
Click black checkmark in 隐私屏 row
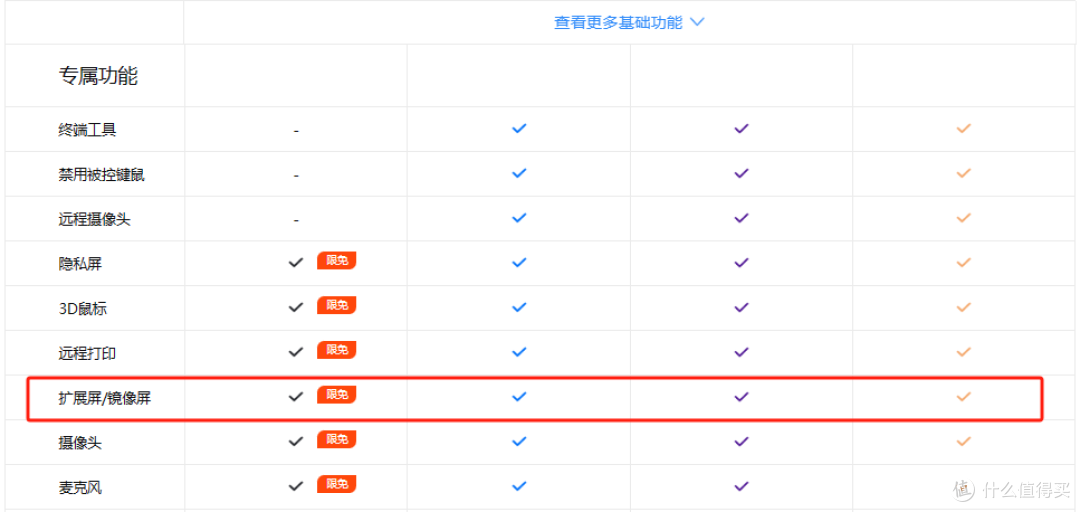pyautogui.click(x=296, y=263)
